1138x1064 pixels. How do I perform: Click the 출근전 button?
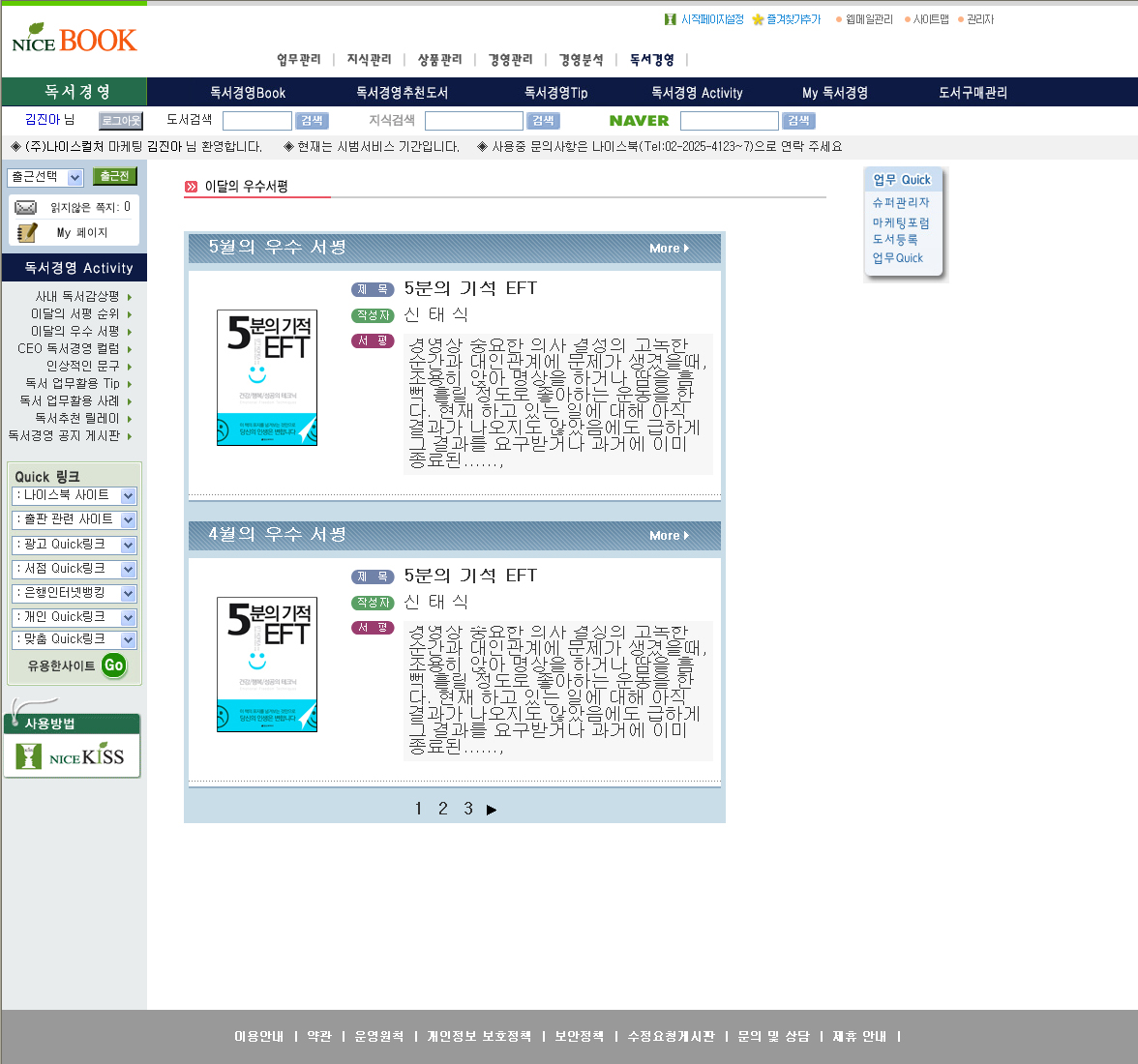tap(114, 176)
